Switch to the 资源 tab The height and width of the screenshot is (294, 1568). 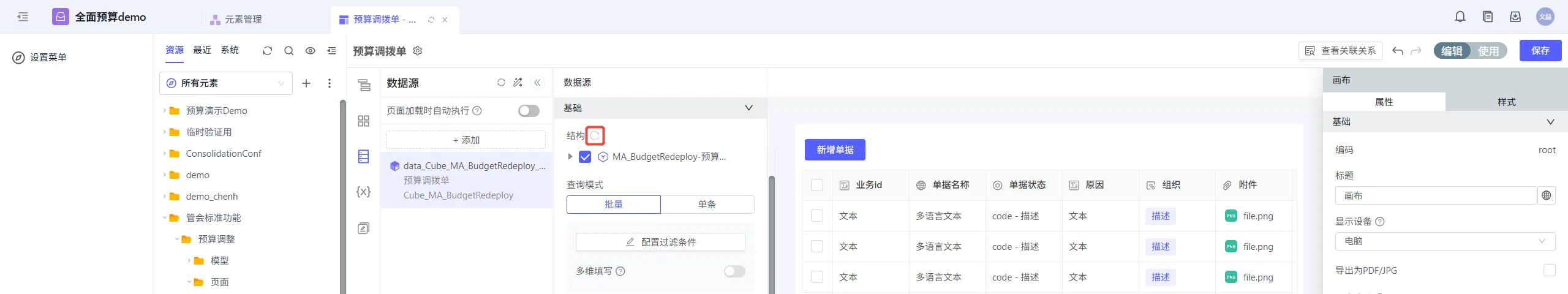[175, 50]
